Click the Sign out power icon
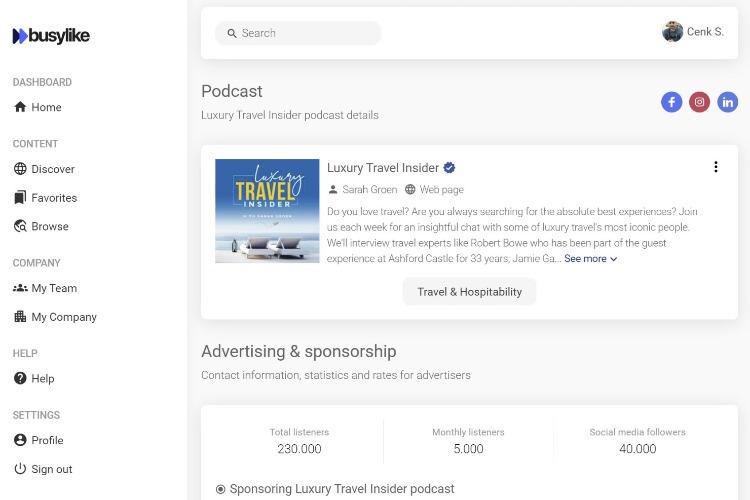 [x=20, y=468]
